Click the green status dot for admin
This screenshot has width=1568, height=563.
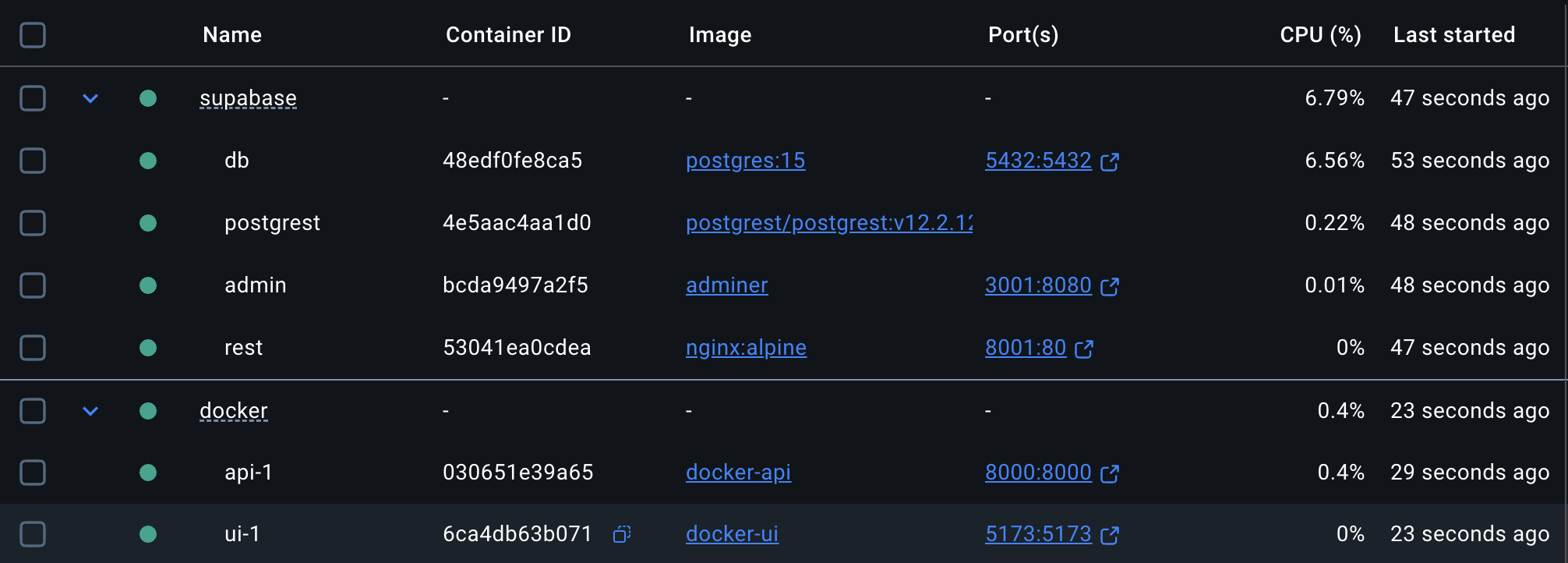pos(148,285)
